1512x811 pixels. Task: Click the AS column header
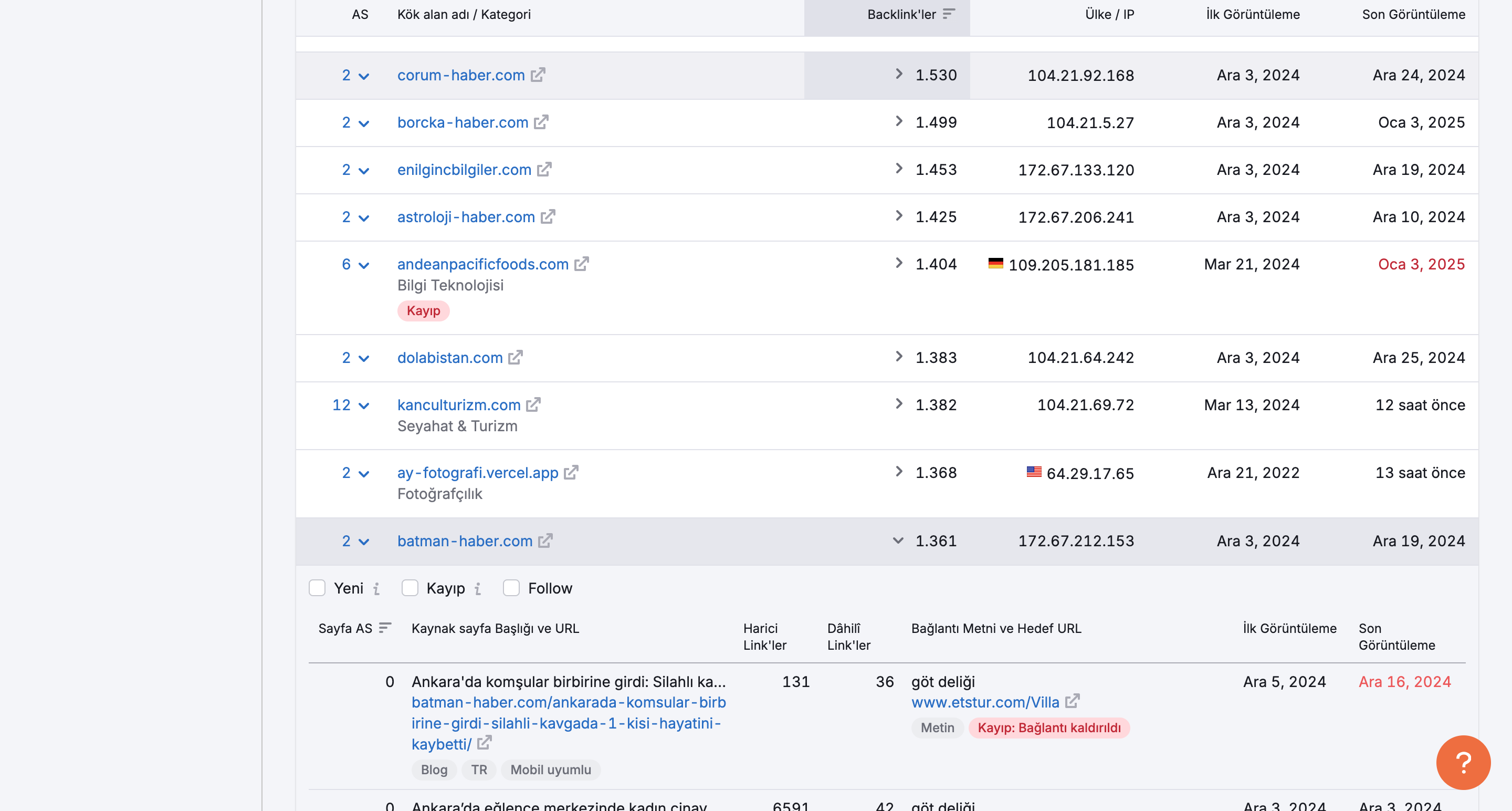pos(360,14)
